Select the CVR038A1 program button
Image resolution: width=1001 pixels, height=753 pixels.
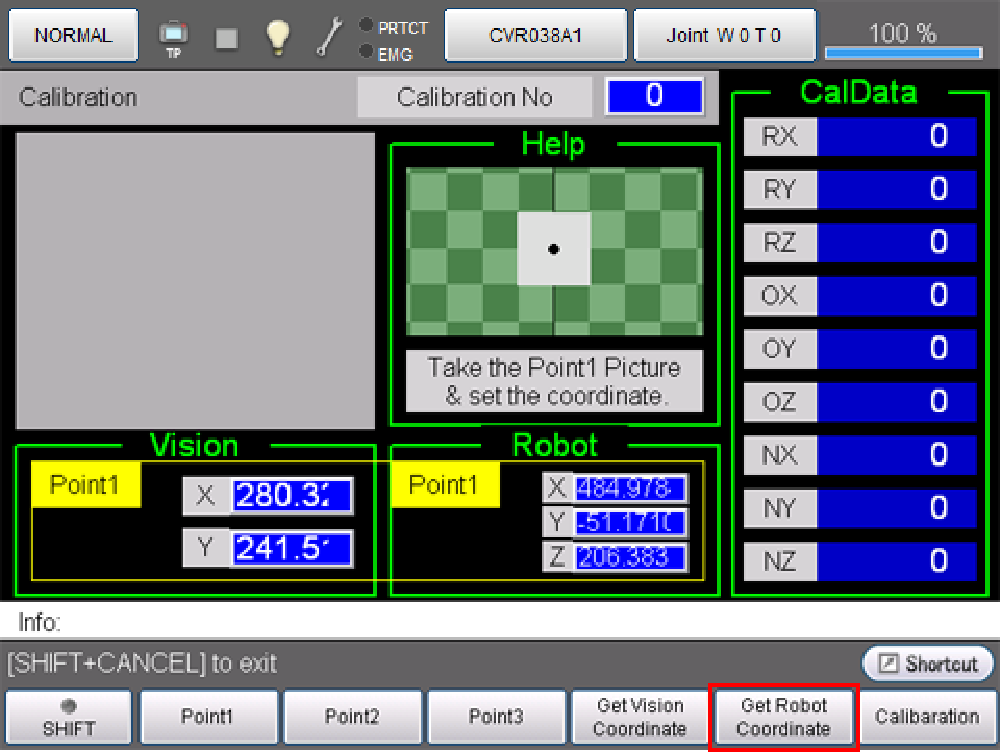click(x=535, y=36)
